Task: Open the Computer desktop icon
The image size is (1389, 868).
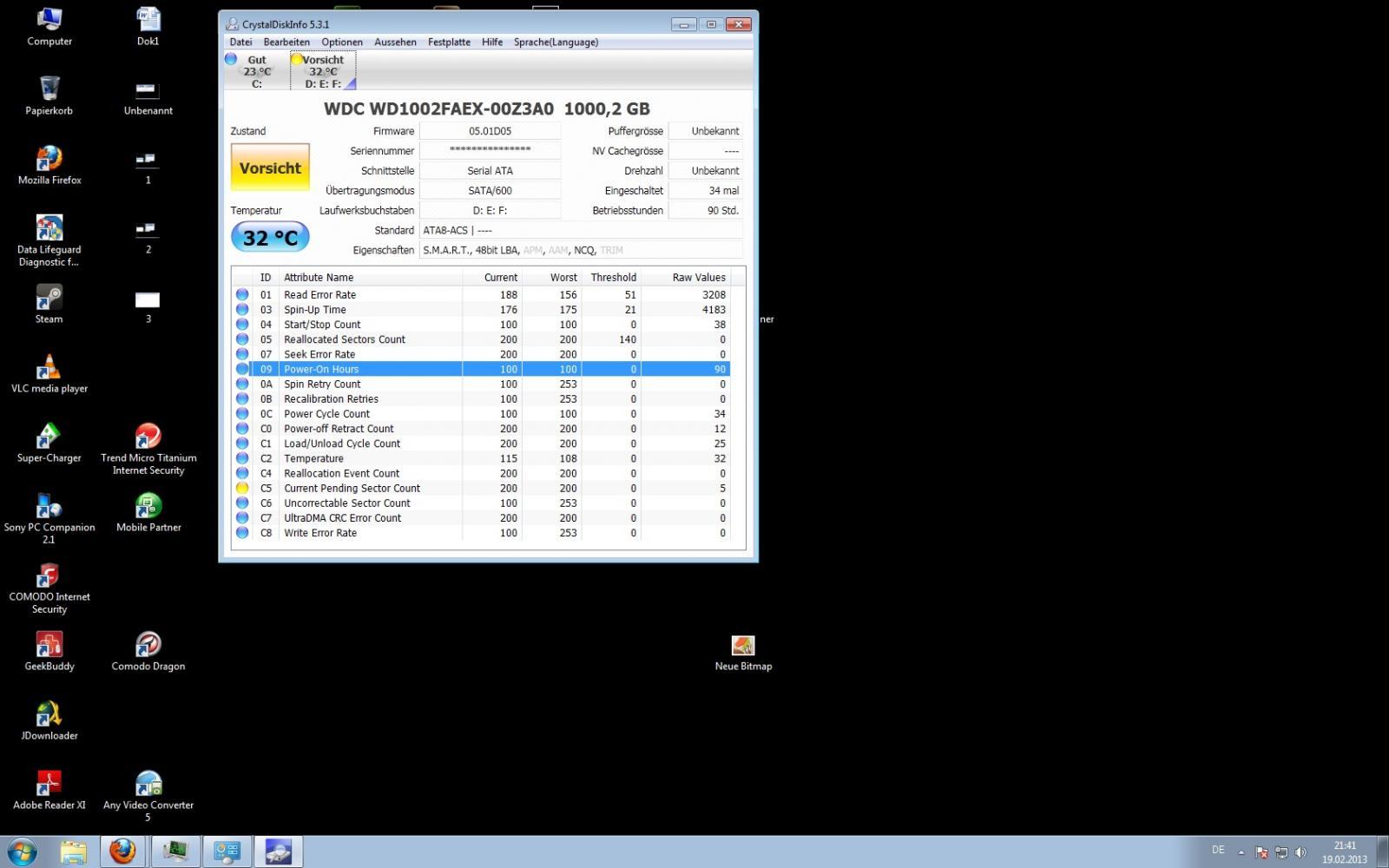Action: [x=49, y=26]
